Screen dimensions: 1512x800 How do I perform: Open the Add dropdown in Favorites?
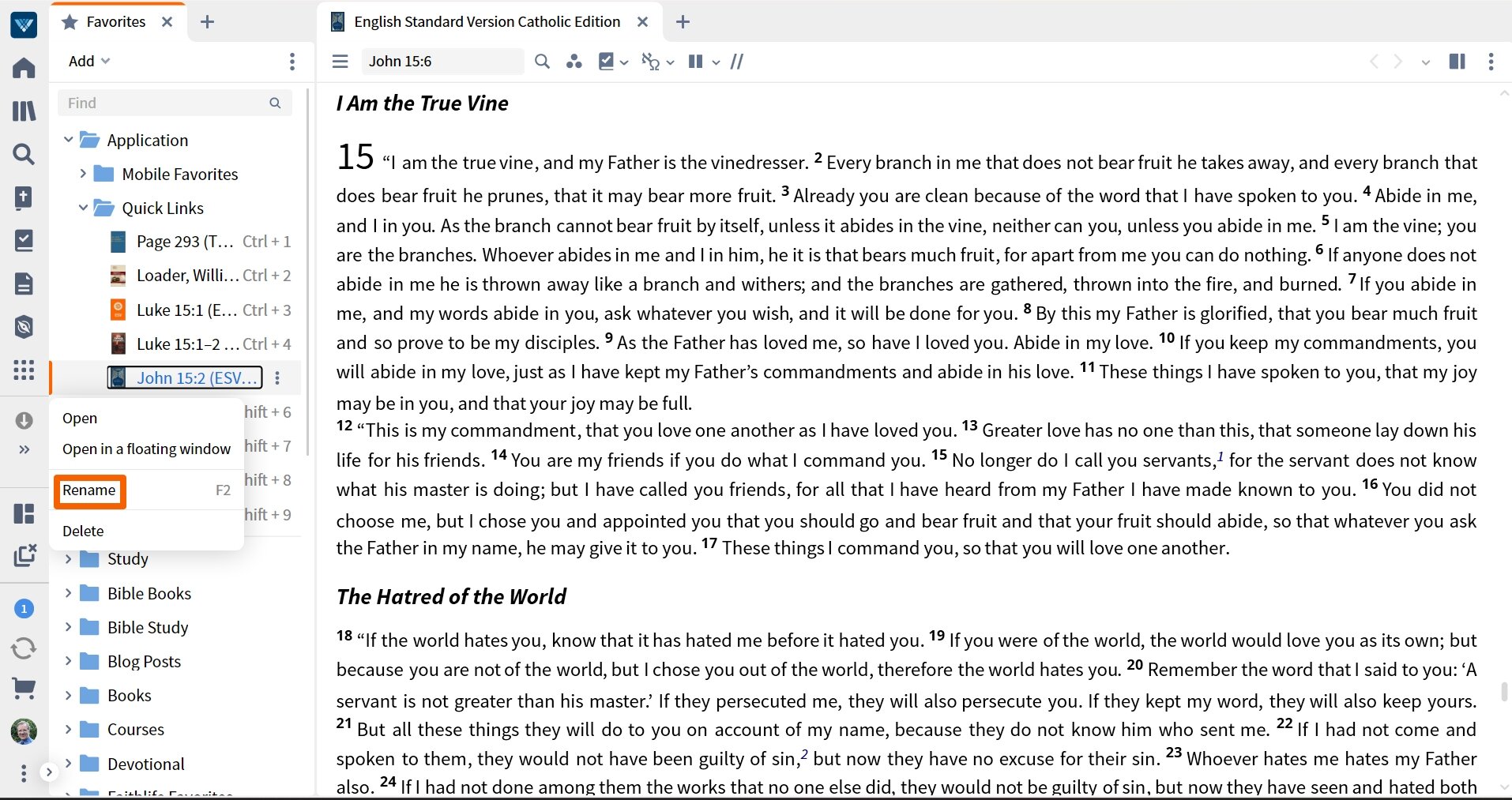(x=89, y=62)
